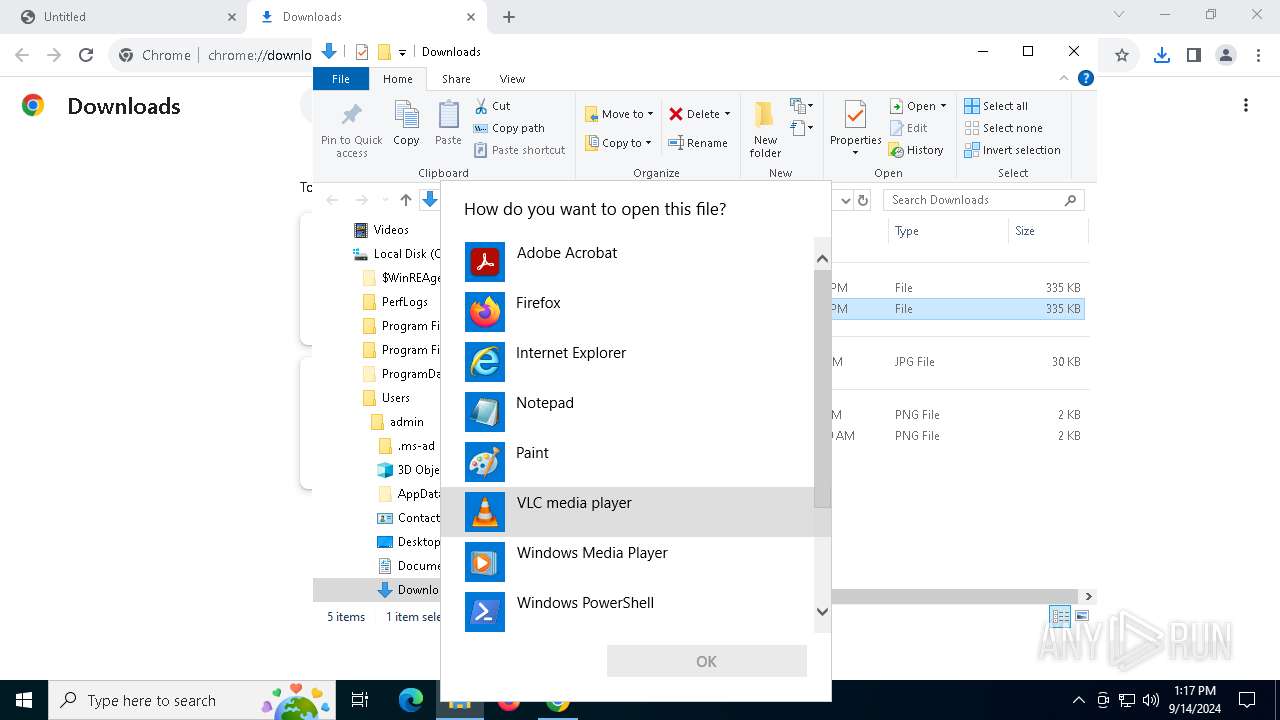Click the JPG File row
The image size is (1280, 720).
958,362
